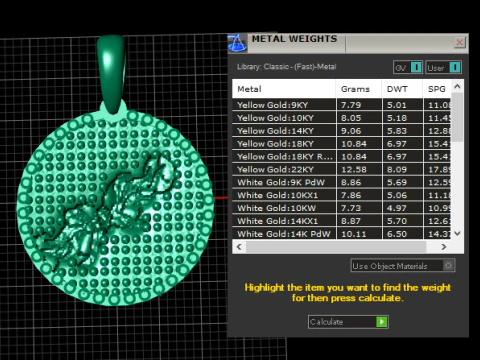
Task: Select the Yellow Gold:22KY row
Action: [x=342, y=170]
